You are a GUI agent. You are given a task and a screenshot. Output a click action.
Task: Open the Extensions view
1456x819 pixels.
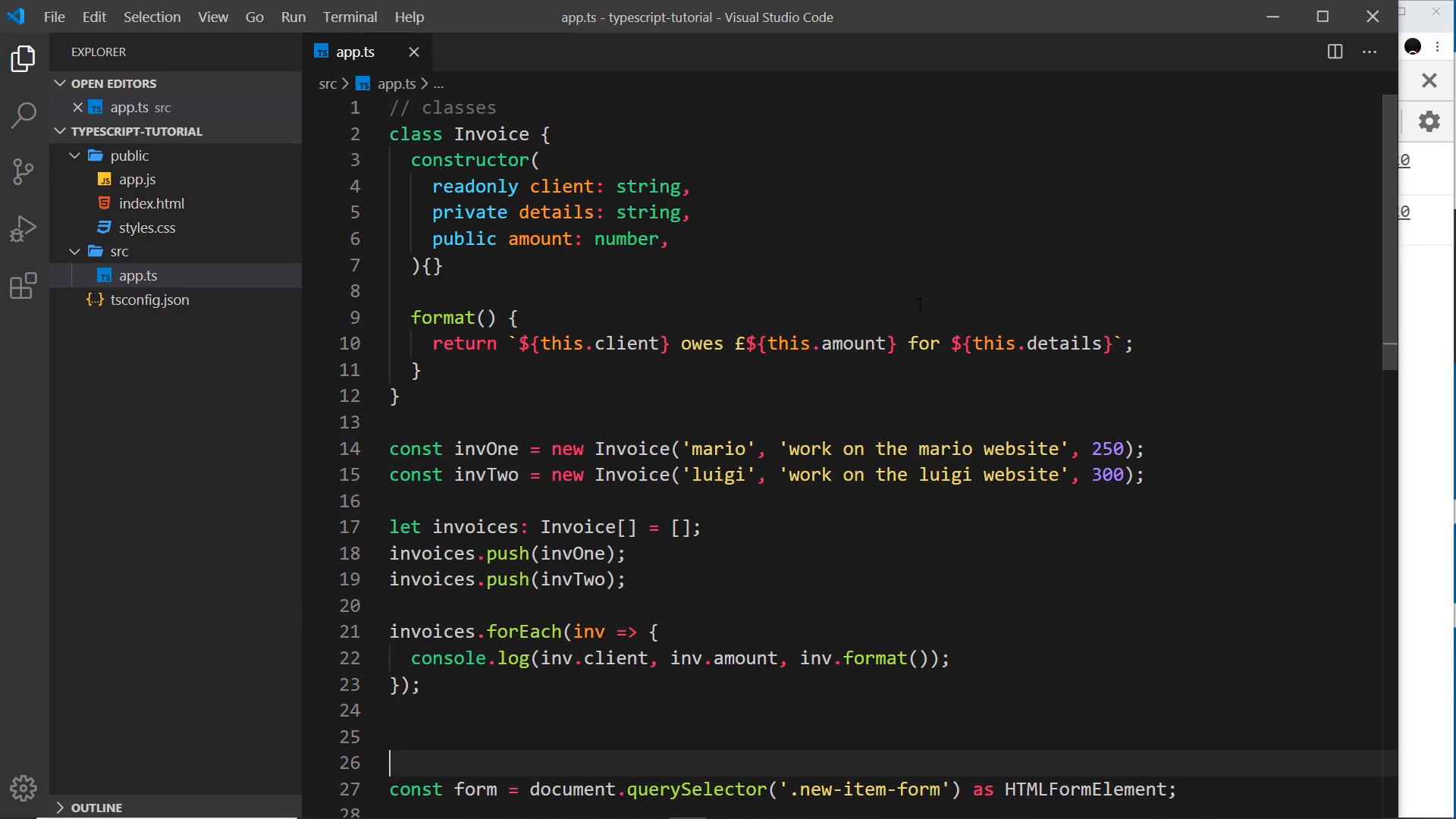pyautogui.click(x=24, y=285)
